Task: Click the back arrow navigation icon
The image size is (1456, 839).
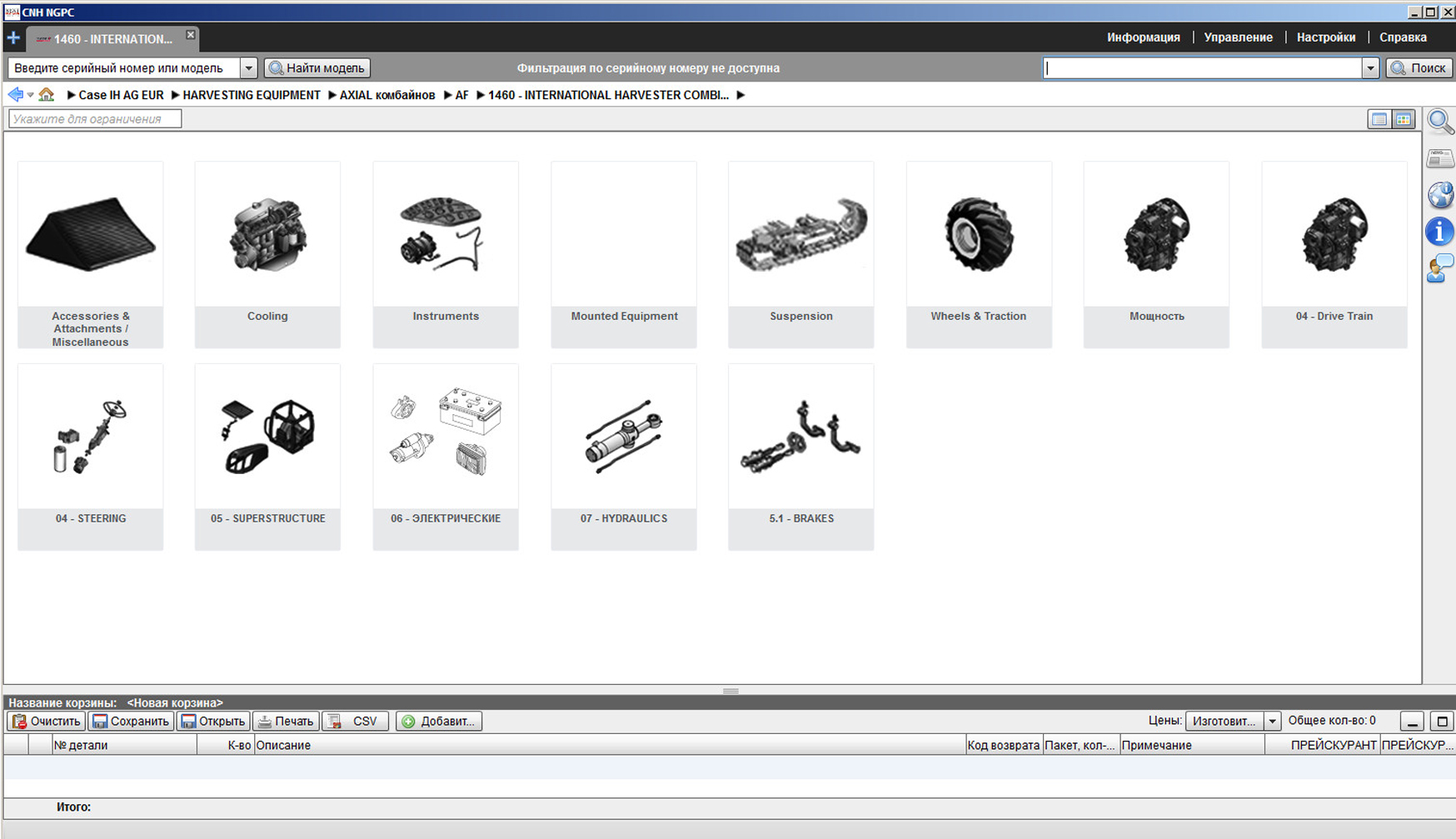Action: click(x=15, y=95)
